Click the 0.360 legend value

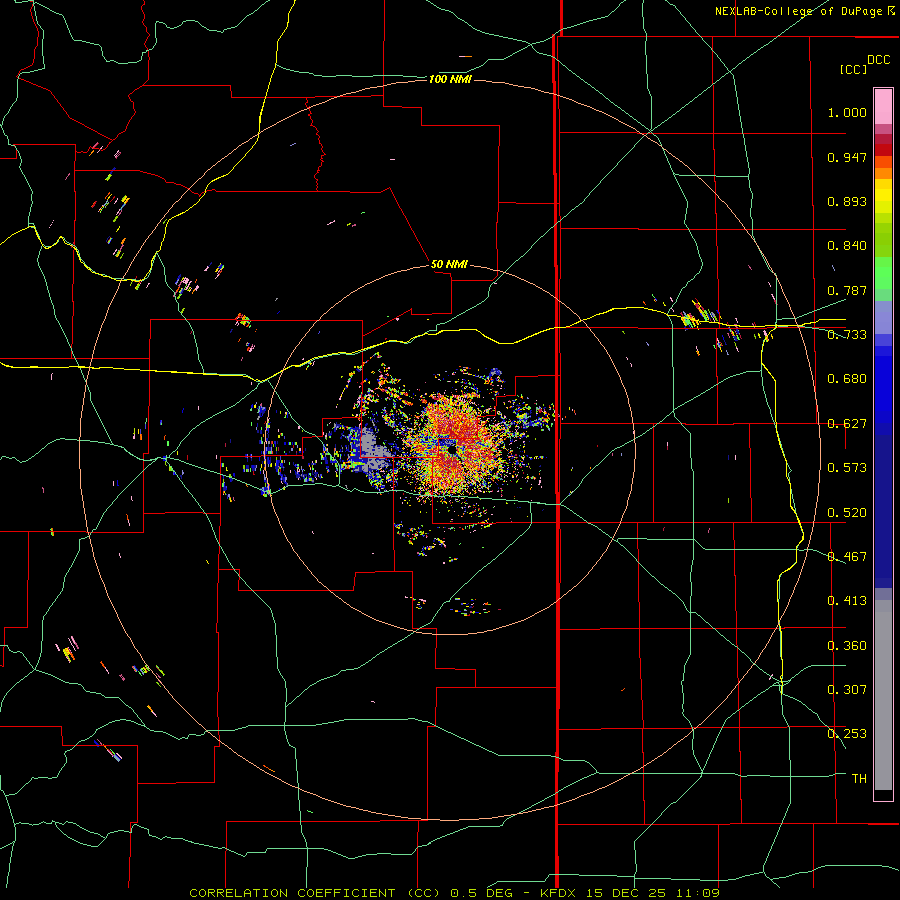point(847,646)
